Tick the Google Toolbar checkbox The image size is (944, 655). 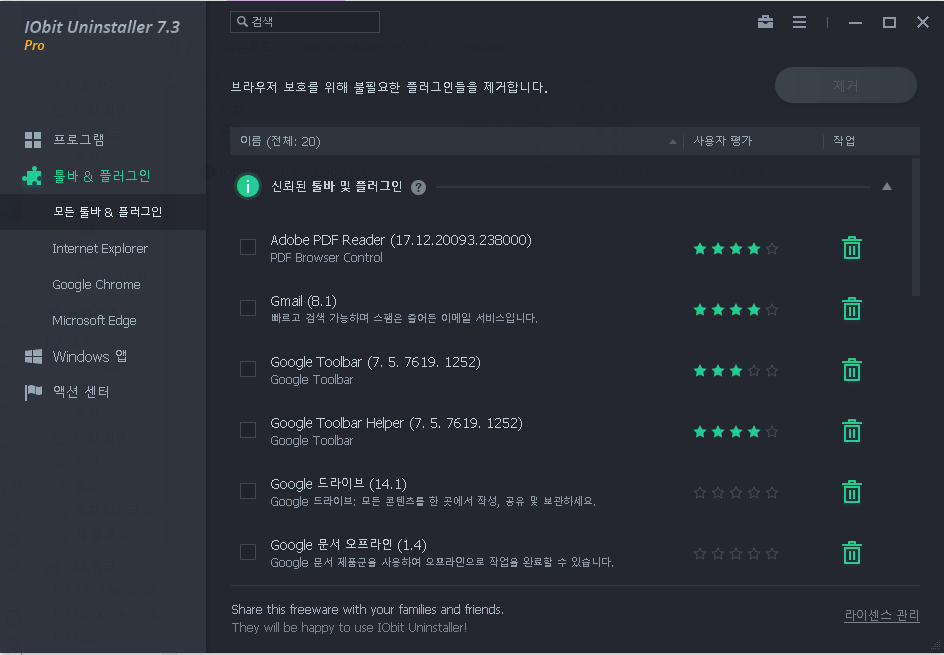pyautogui.click(x=248, y=369)
